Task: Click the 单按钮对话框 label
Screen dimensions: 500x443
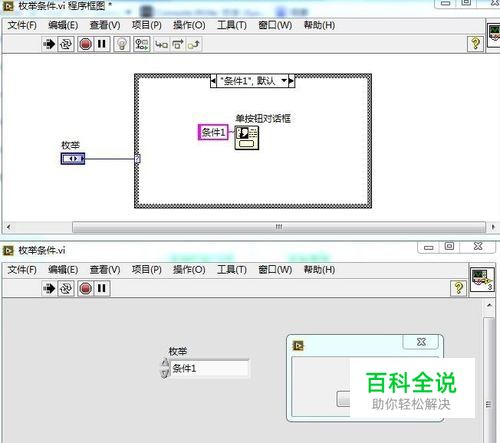Action: 263,118
